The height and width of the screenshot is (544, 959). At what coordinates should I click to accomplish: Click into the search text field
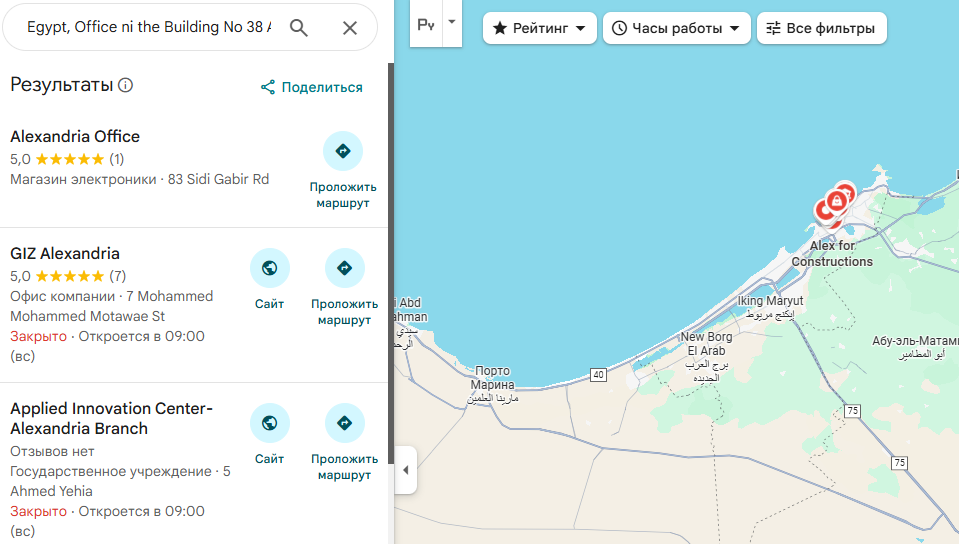pyautogui.click(x=149, y=27)
